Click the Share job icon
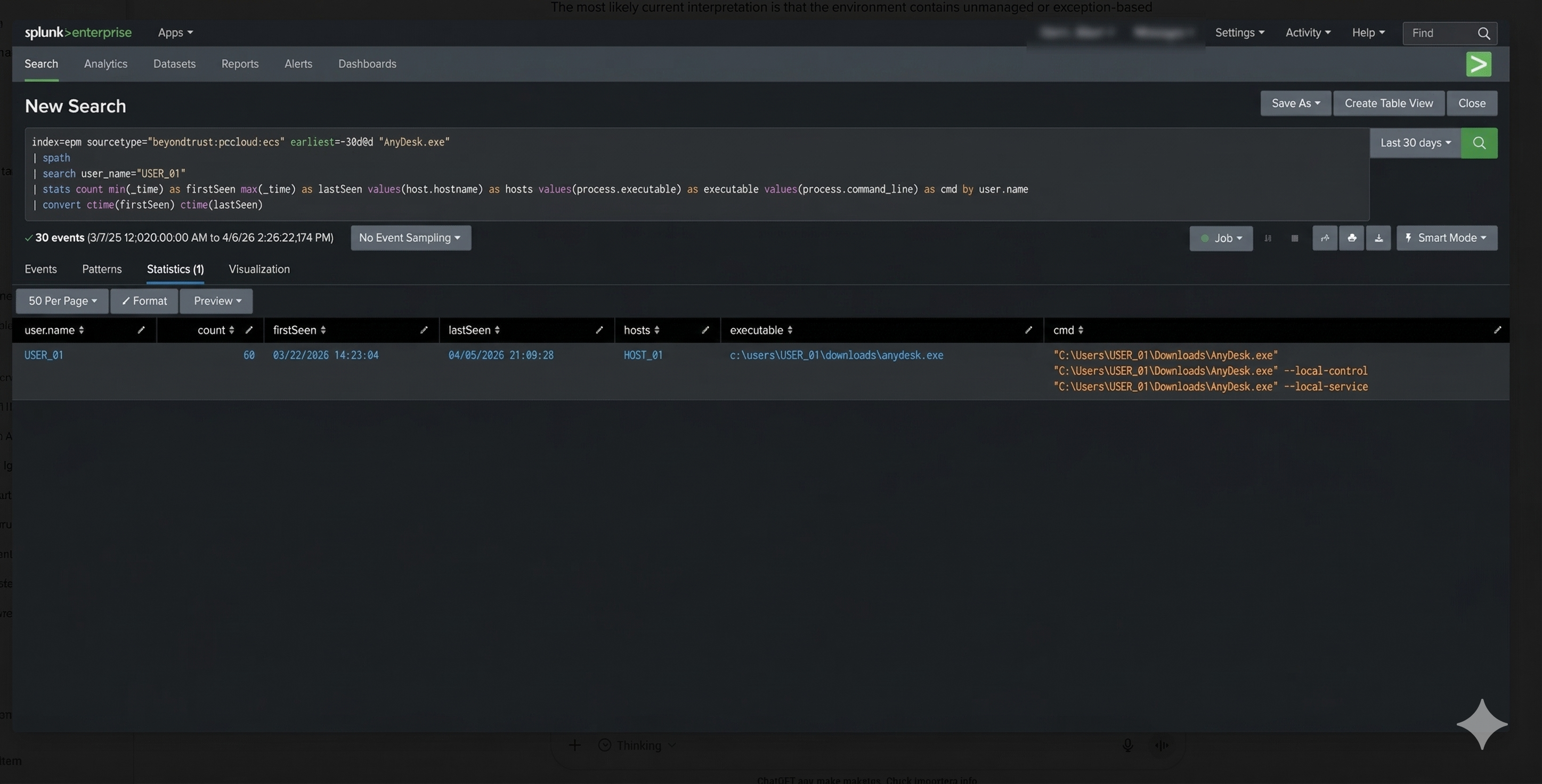This screenshot has width=1542, height=784. pyautogui.click(x=1325, y=238)
